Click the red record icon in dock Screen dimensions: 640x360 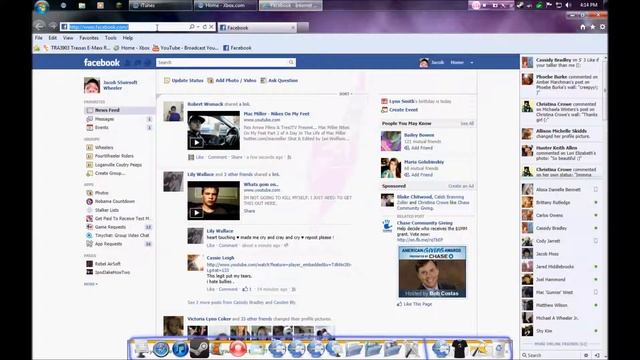(x=238, y=349)
